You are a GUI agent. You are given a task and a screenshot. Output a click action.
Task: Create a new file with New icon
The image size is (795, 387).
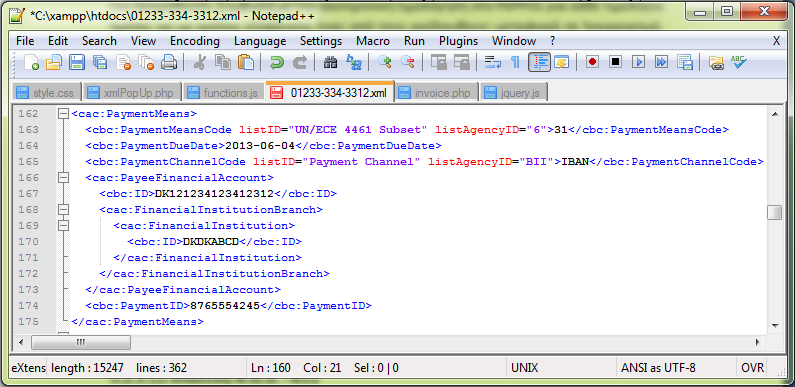point(31,62)
